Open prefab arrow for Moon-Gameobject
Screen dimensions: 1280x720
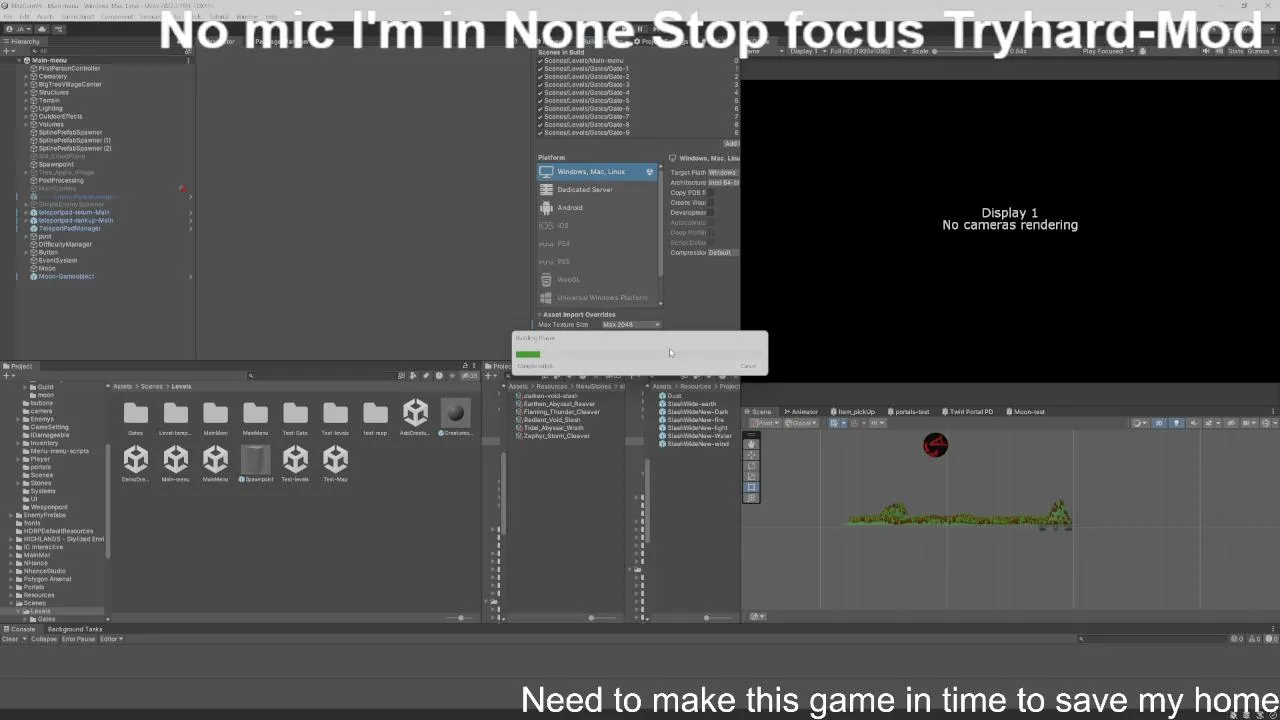[190, 277]
